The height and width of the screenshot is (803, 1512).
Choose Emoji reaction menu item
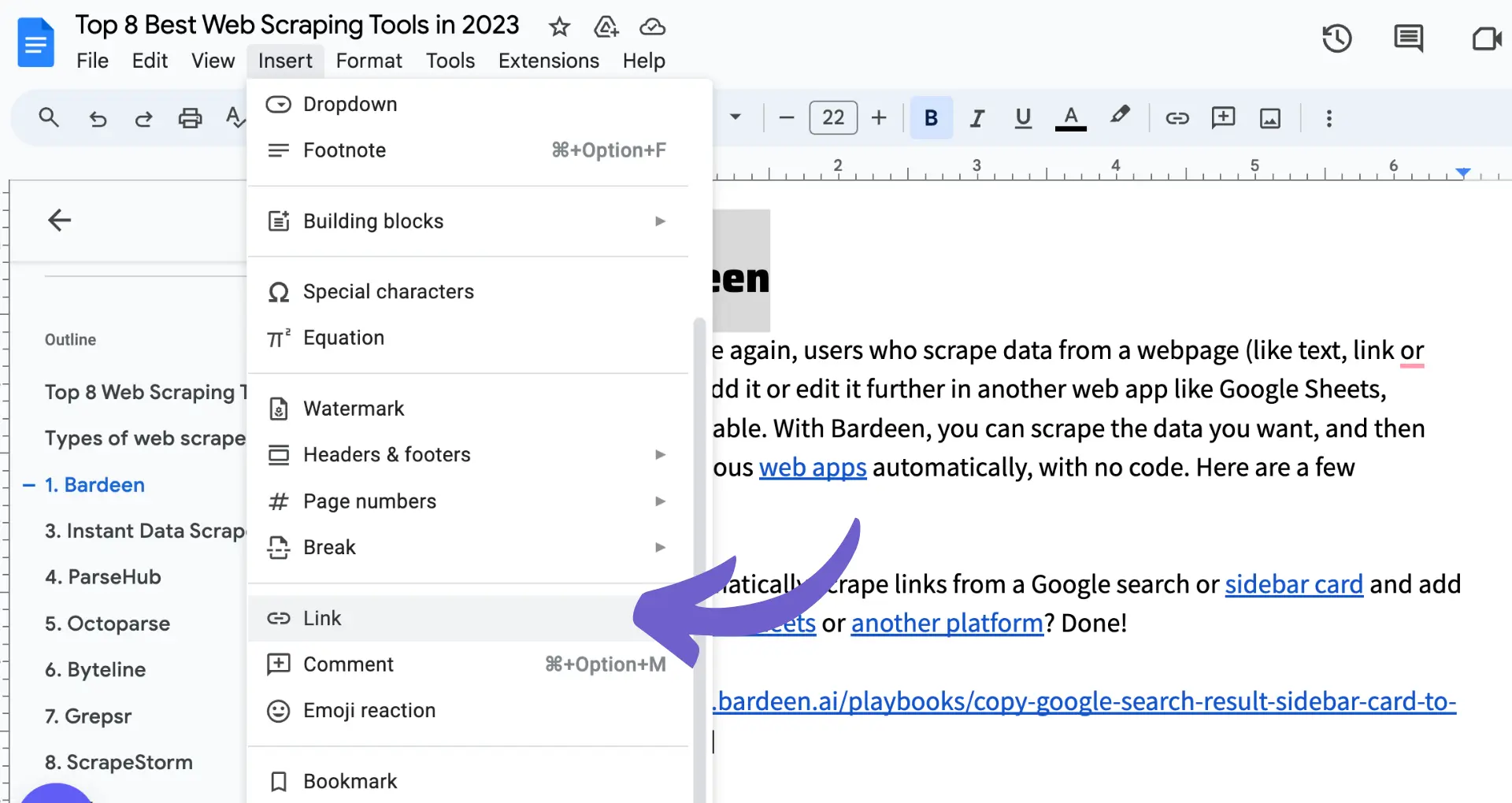(x=468, y=710)
